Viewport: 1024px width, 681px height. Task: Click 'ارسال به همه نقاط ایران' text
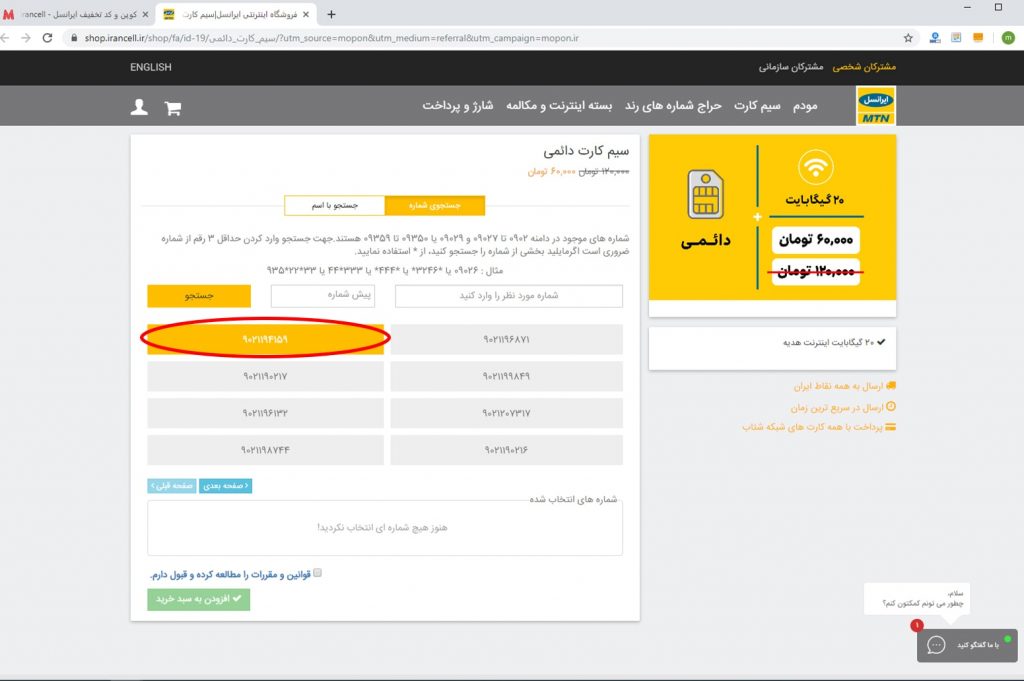point(838,387)
